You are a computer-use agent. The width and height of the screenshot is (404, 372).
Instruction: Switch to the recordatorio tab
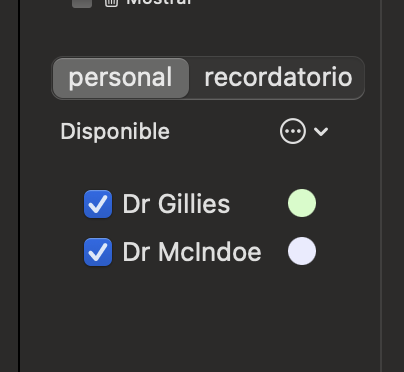[x=278, y=78]
